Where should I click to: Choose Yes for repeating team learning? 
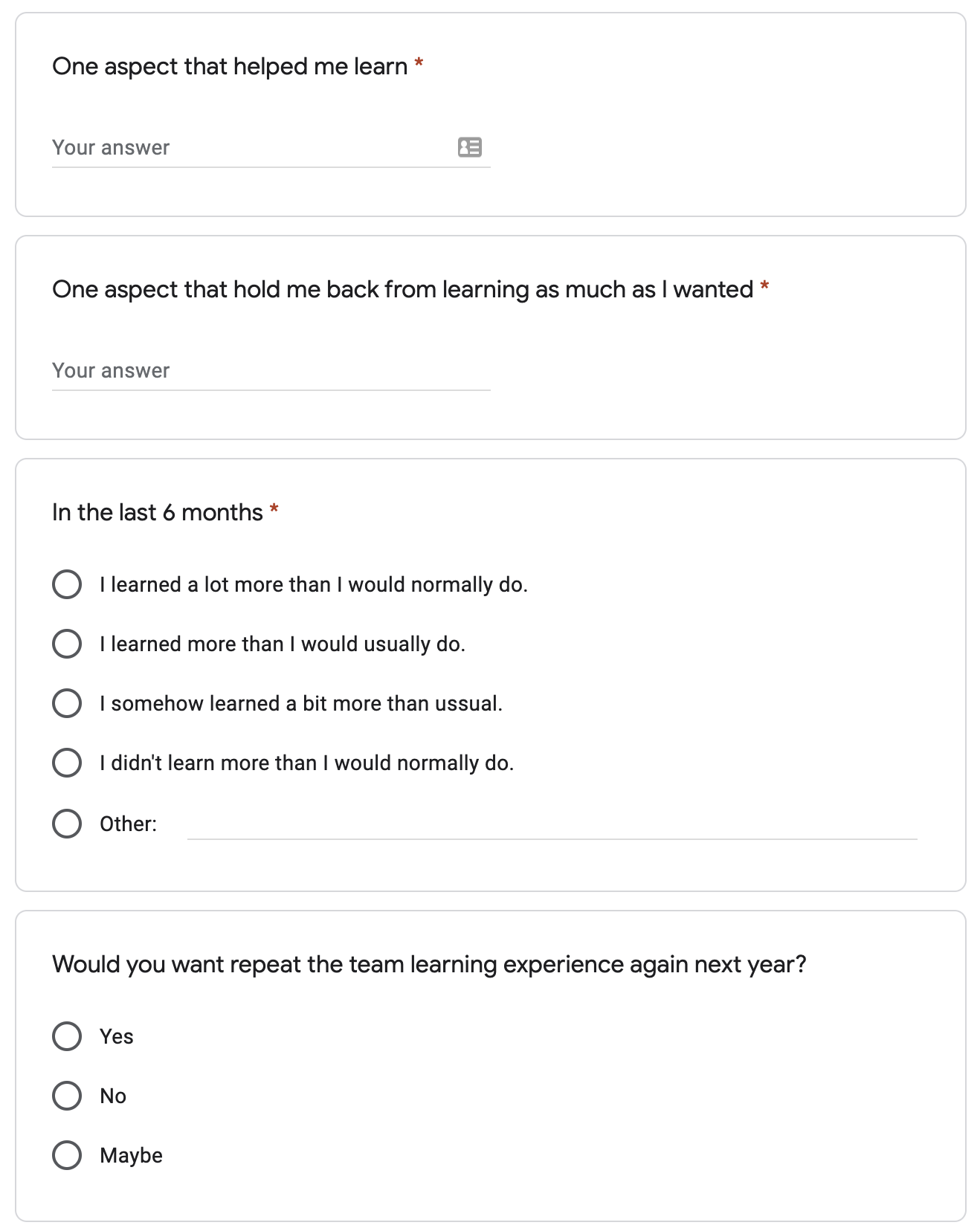pyautogui.click(x=67, y=1036)
